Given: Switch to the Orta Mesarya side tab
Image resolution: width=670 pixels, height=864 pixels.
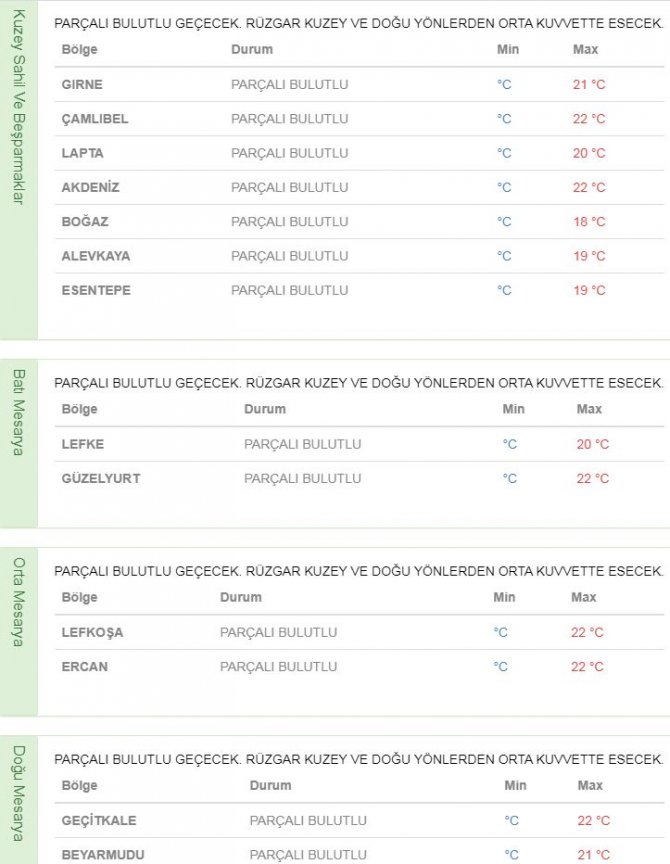Looking at the screenshot, I should pyautogui.click(x=17, y=597).
